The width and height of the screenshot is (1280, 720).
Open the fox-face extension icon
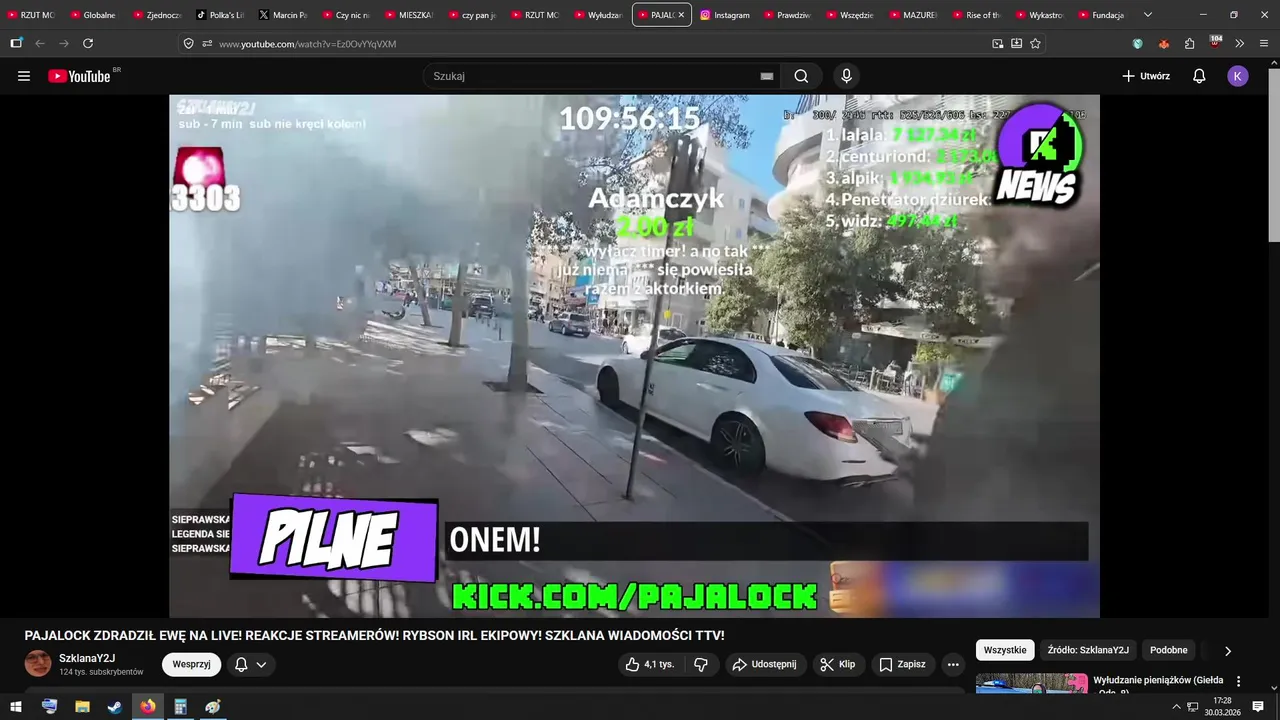pos(1163,44)
